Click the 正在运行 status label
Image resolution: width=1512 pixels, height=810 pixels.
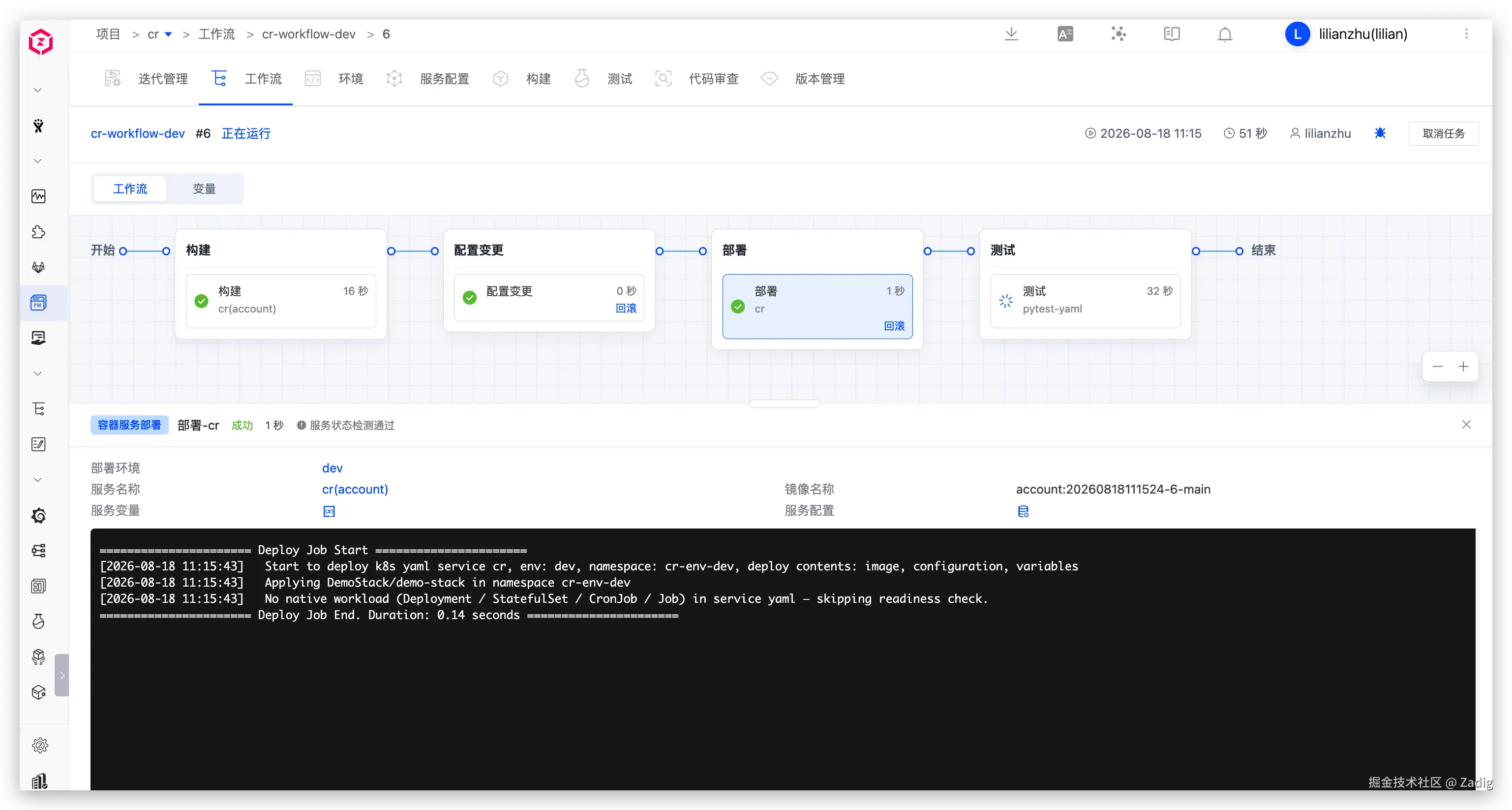pos(246,133)
